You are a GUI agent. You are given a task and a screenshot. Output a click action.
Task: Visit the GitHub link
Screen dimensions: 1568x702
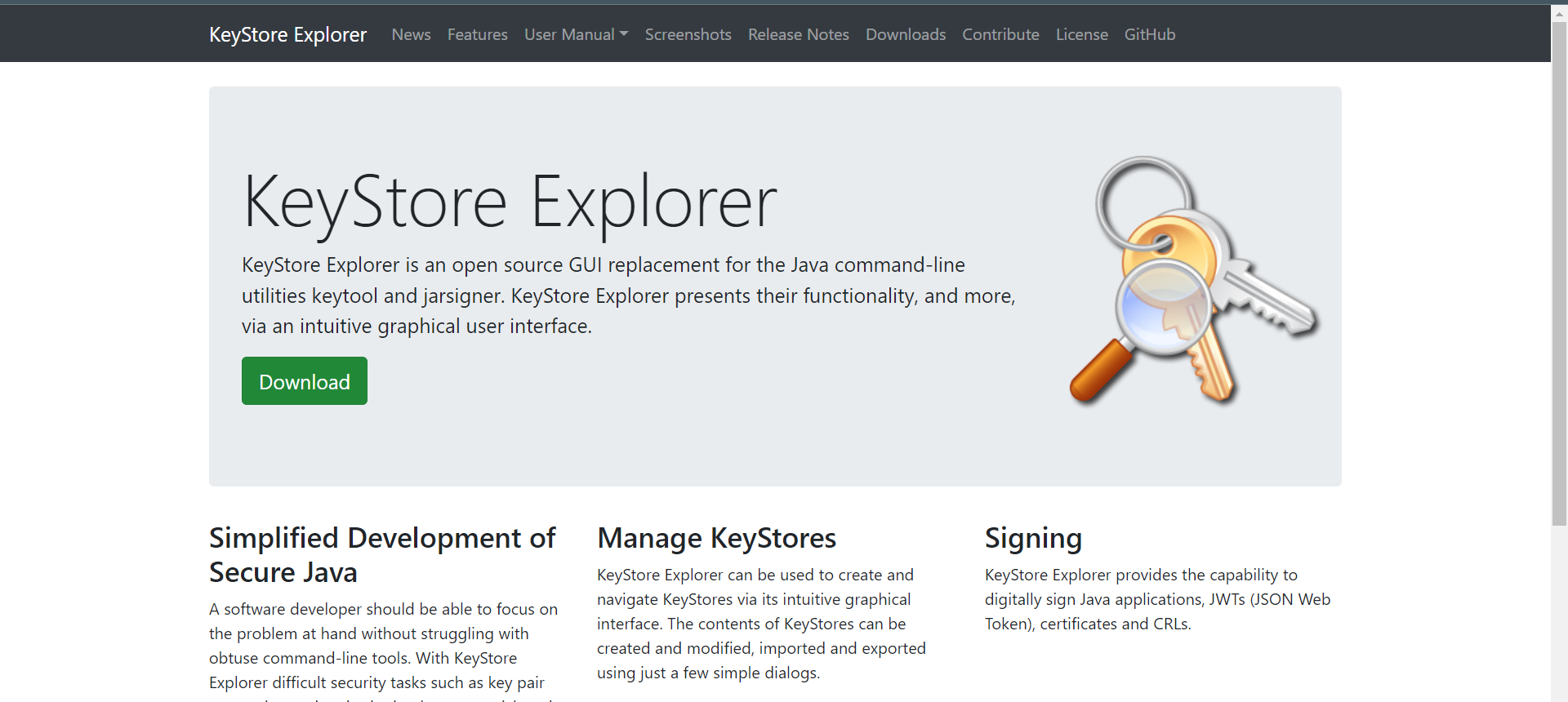point(1150,34)
